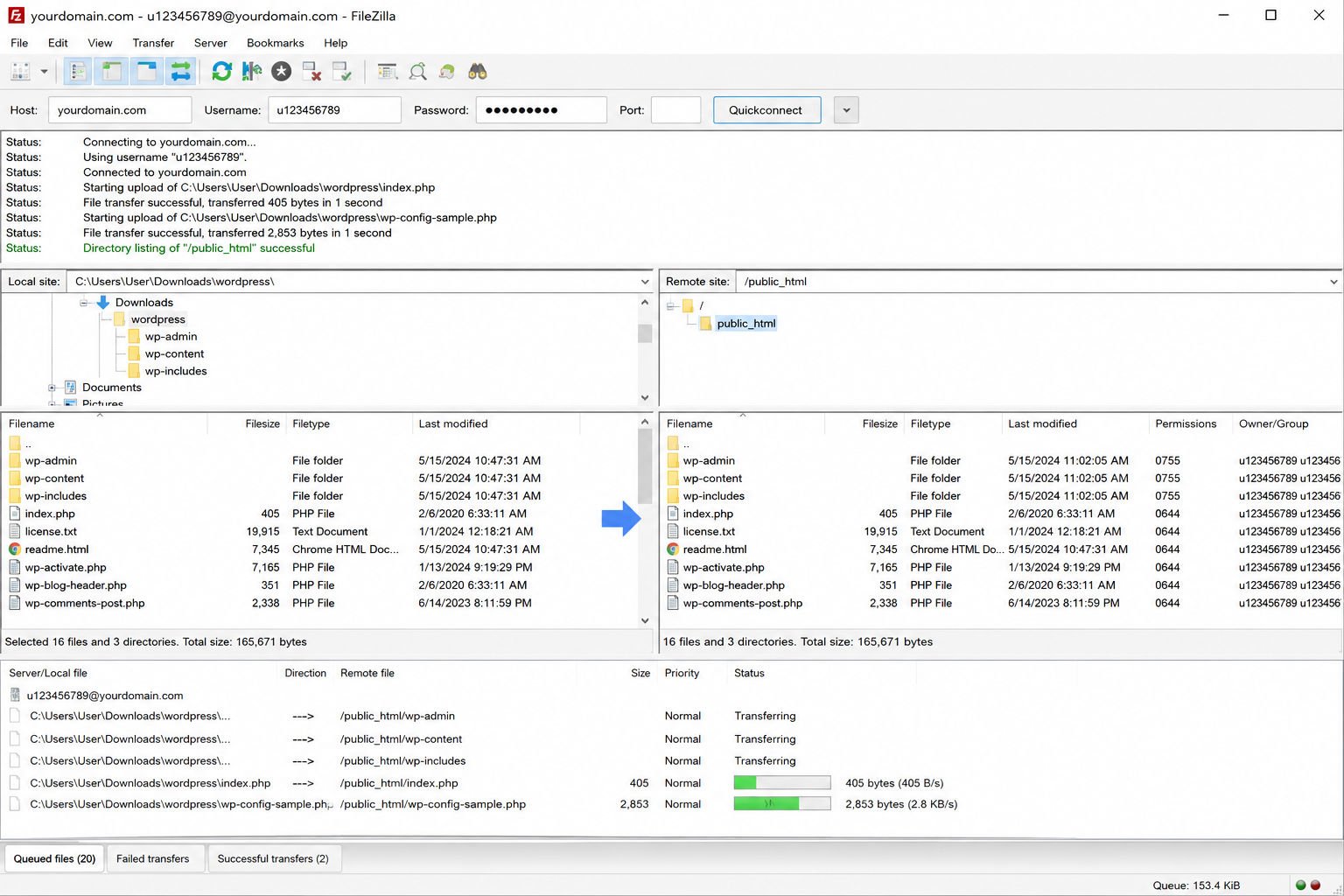This screenshot has width=1344, height=896.
Task: Select the local parent directory ".." entry
Action: tap(28, 444)
